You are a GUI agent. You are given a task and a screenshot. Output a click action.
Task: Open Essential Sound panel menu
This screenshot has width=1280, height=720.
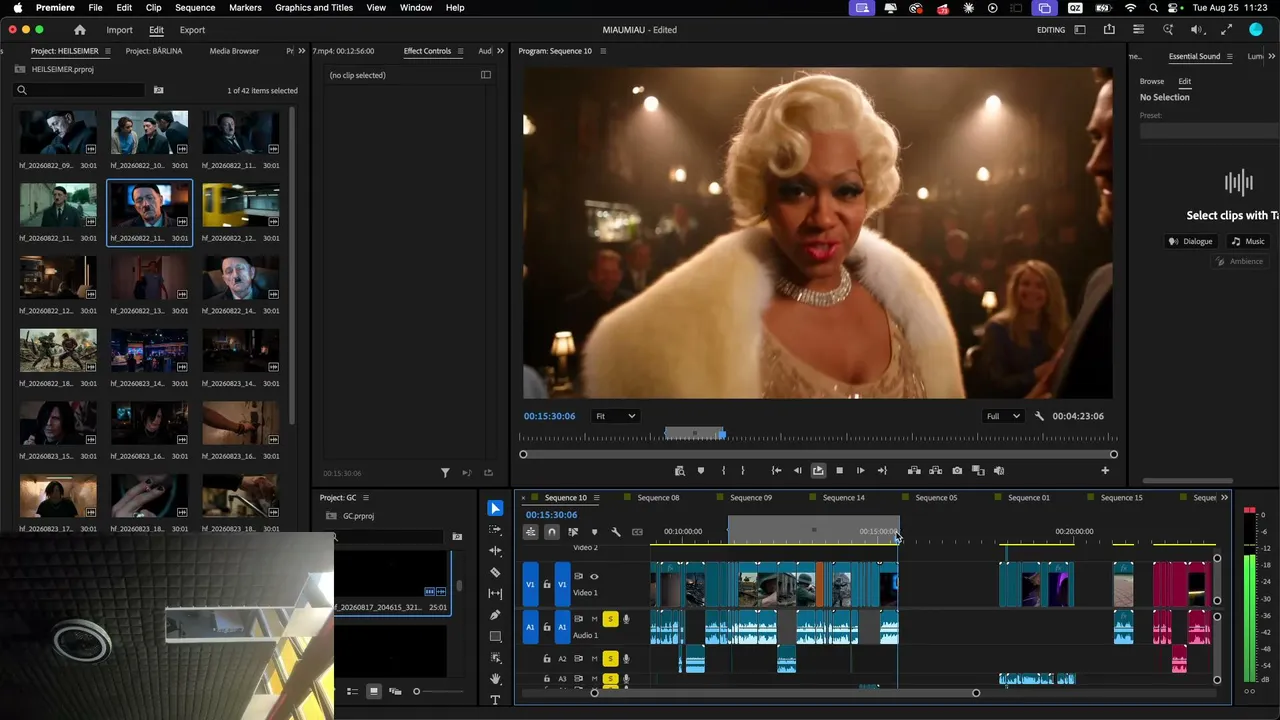pyautogui.click(x=1230, y=57)
